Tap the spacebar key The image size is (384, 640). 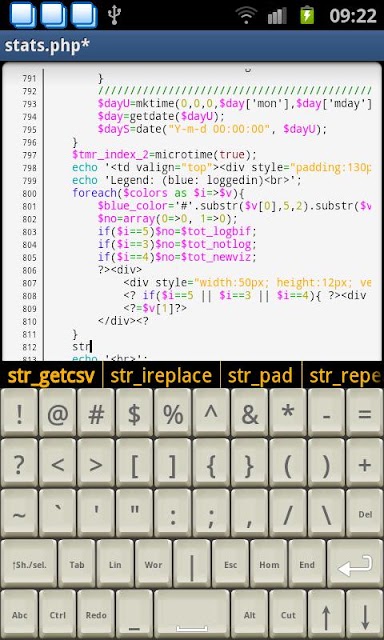tap(191, 615)
